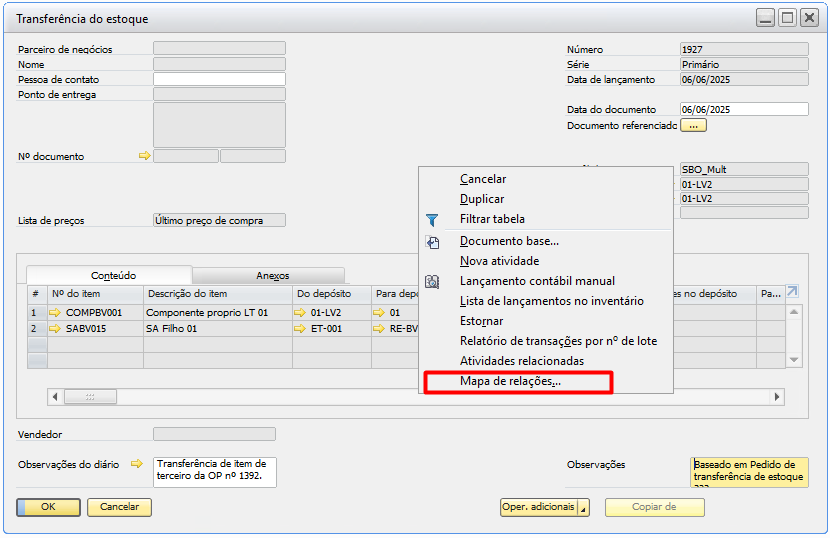The height and width of the screenshot is (538, 830).
Task: Click the link arrow beside Observações do diário
Action: click(x=137, y=464)
